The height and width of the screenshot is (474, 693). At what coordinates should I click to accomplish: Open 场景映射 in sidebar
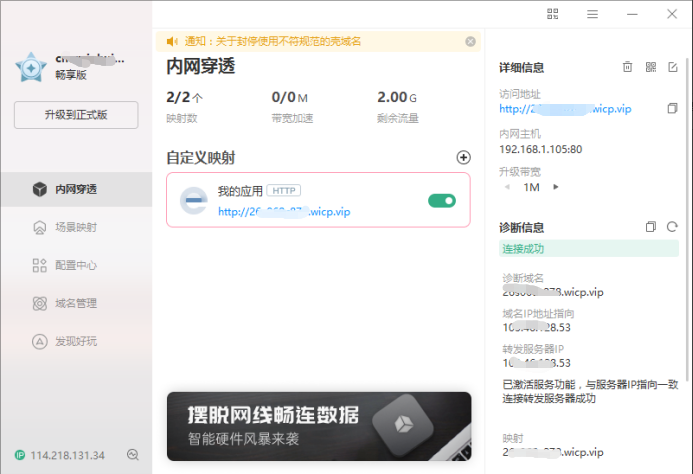pyautogui.click(x=76, y=227)
